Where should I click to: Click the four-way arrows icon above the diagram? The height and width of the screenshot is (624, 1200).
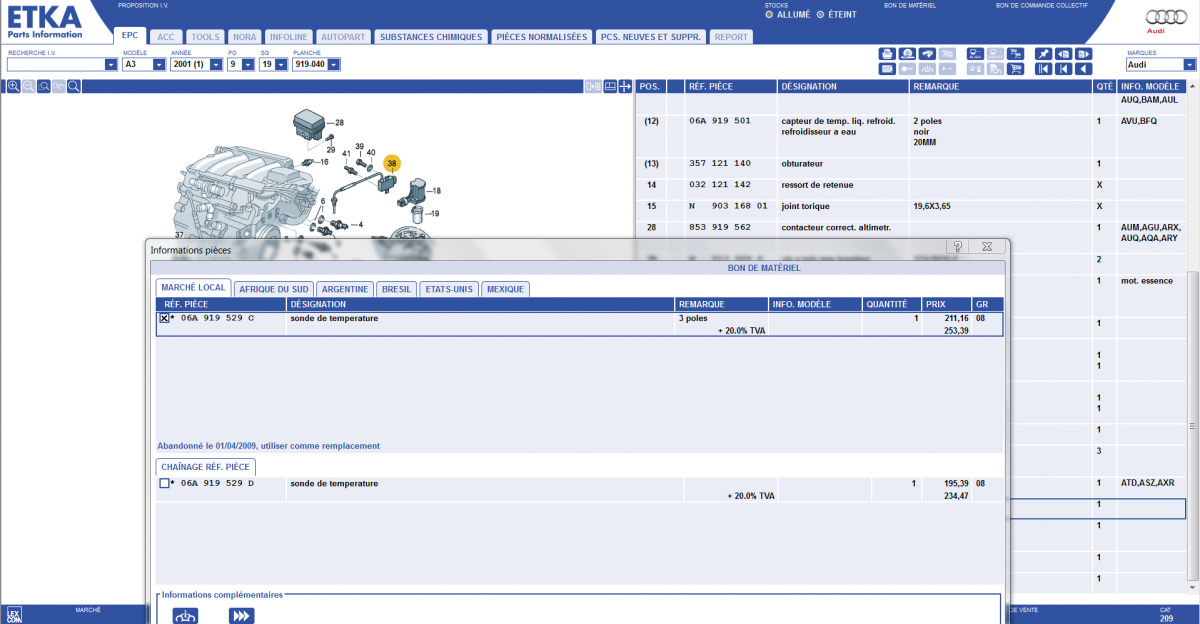pos(625,87)
